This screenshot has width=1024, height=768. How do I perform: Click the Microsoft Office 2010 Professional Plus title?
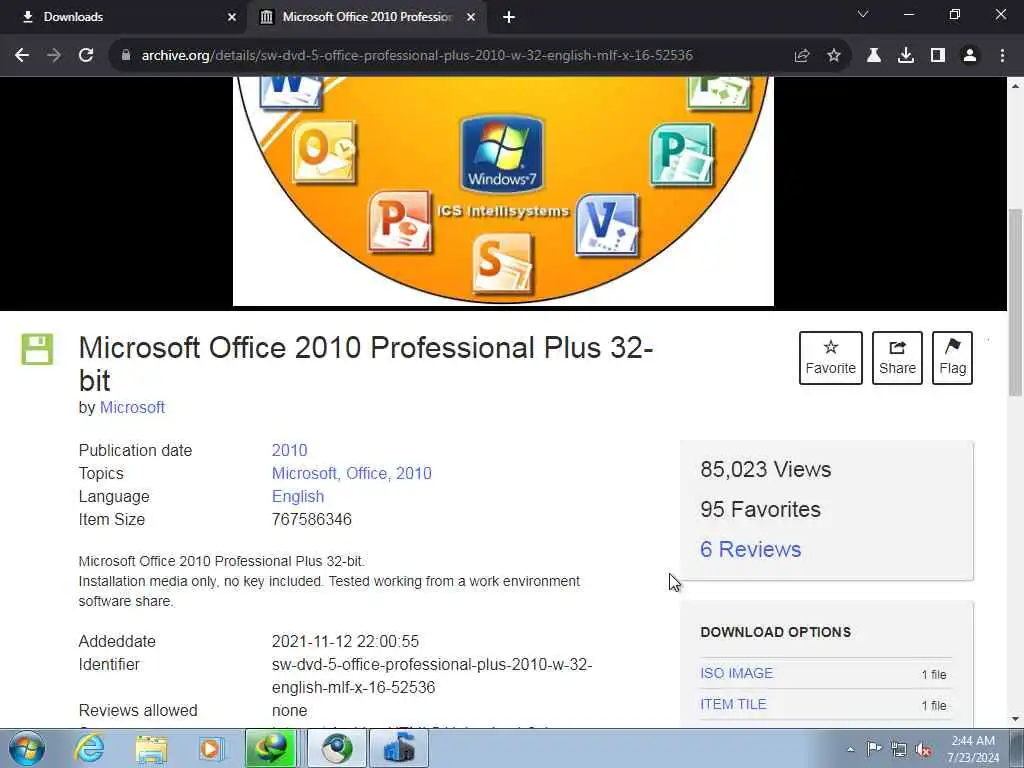pyautogui.click(x=366, y=363)
